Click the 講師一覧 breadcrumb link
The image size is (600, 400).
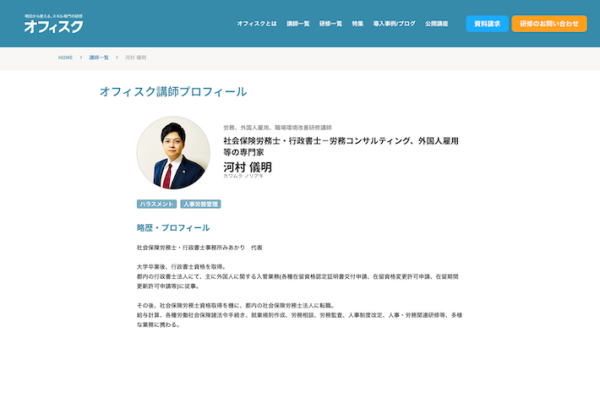click(x=99, y=57)
